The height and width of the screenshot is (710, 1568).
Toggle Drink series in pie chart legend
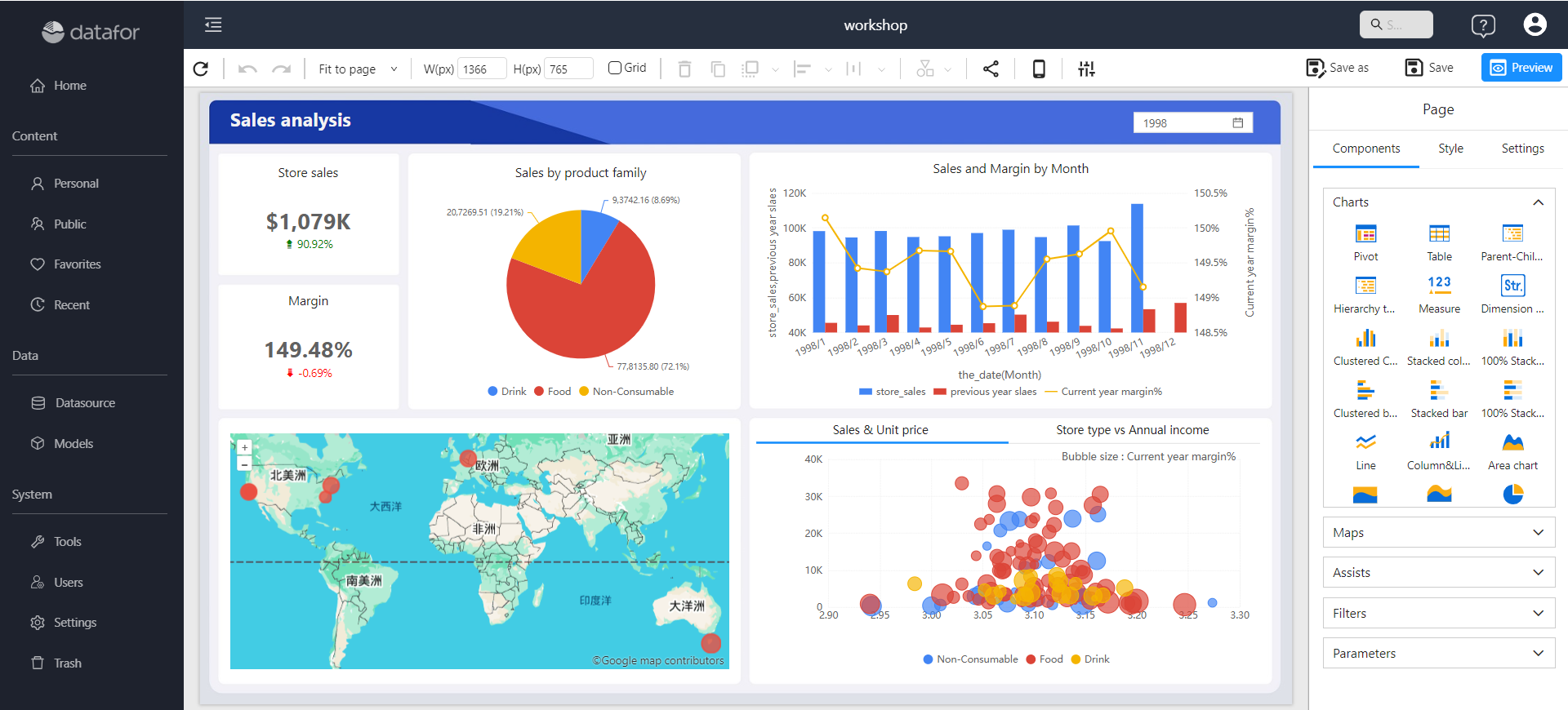click(x=507, y=392)
